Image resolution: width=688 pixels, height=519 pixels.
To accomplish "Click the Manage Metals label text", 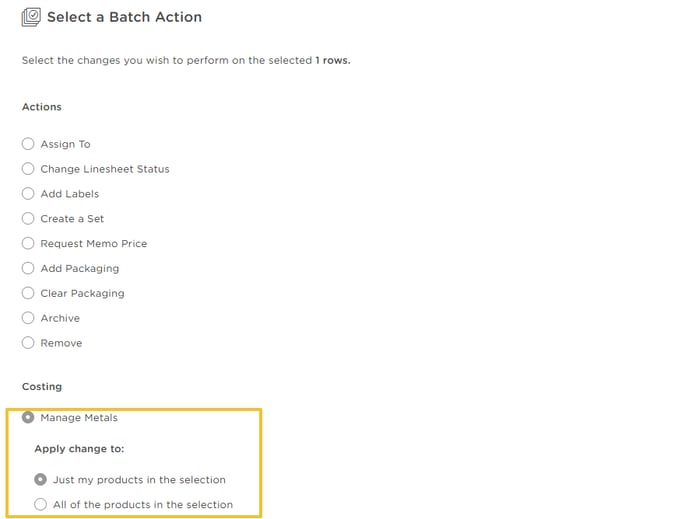I will coord(79,418).
